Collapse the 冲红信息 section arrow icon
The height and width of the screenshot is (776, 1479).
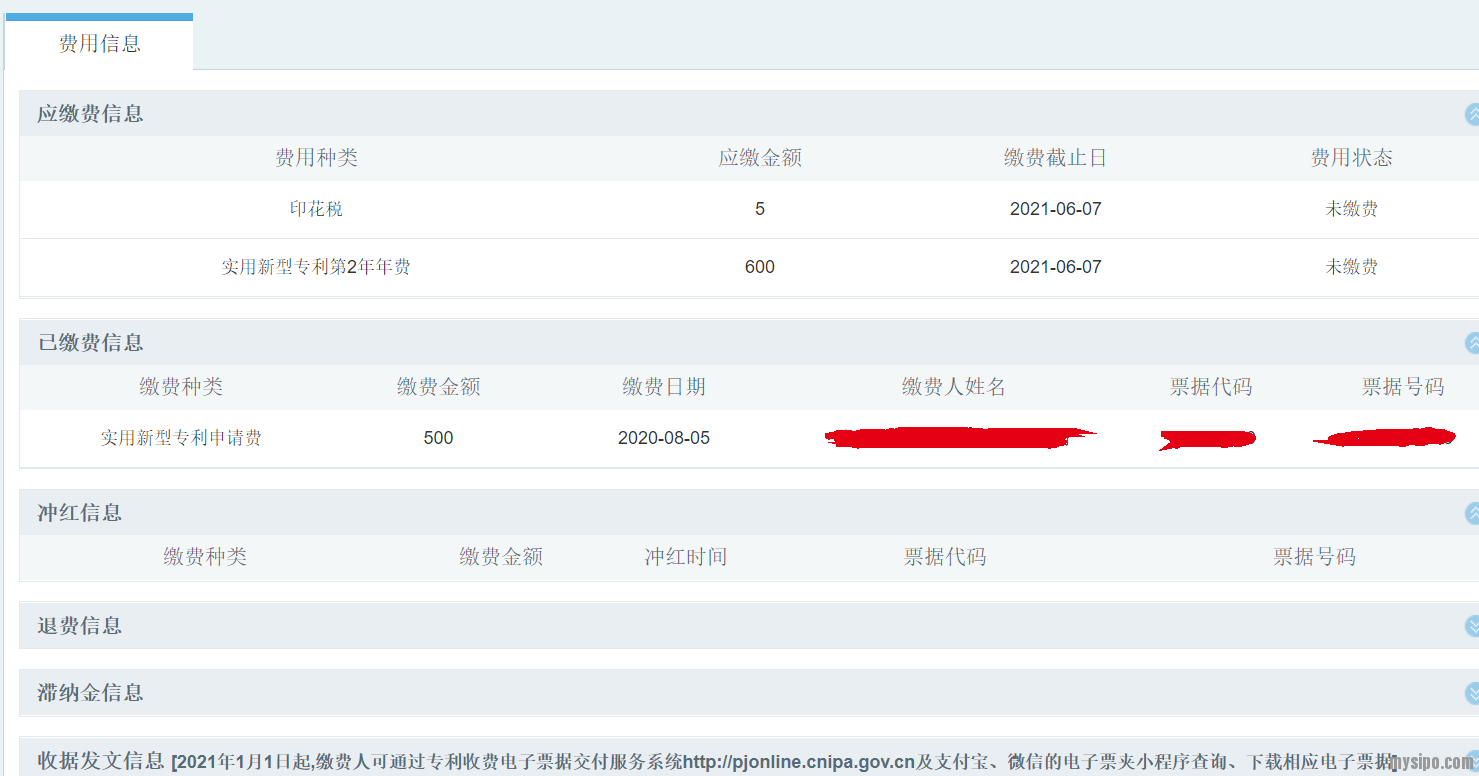click(1472, 513)
